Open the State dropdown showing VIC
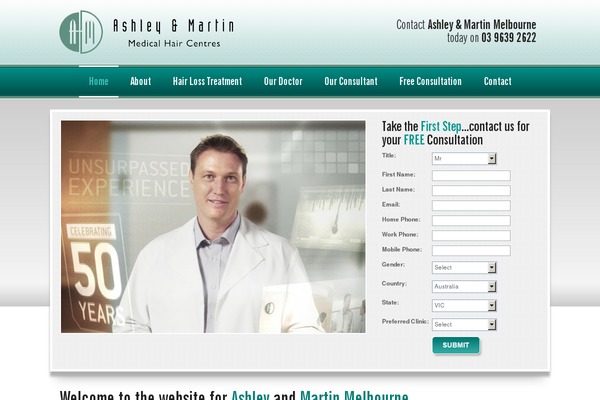The height and width of the screenshot is (400, 600). [x=464, y=305]
